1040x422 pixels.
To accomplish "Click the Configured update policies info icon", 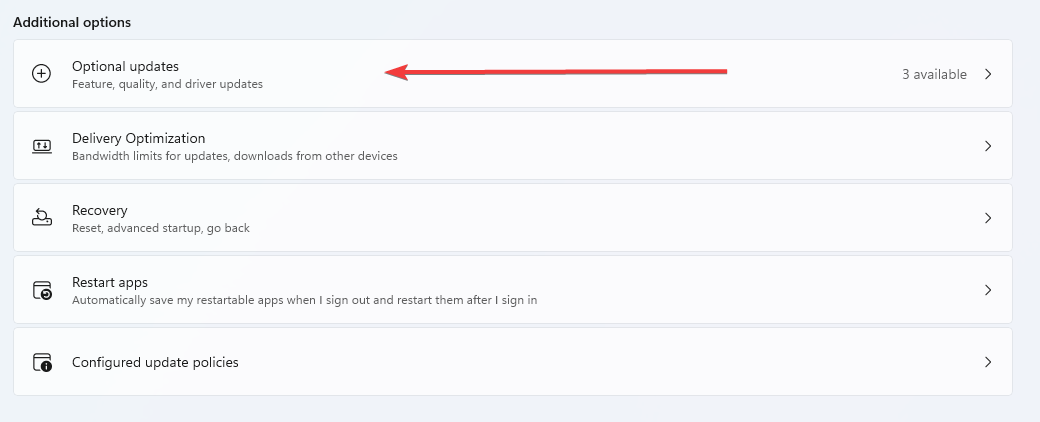I will (x=42, y=362).
